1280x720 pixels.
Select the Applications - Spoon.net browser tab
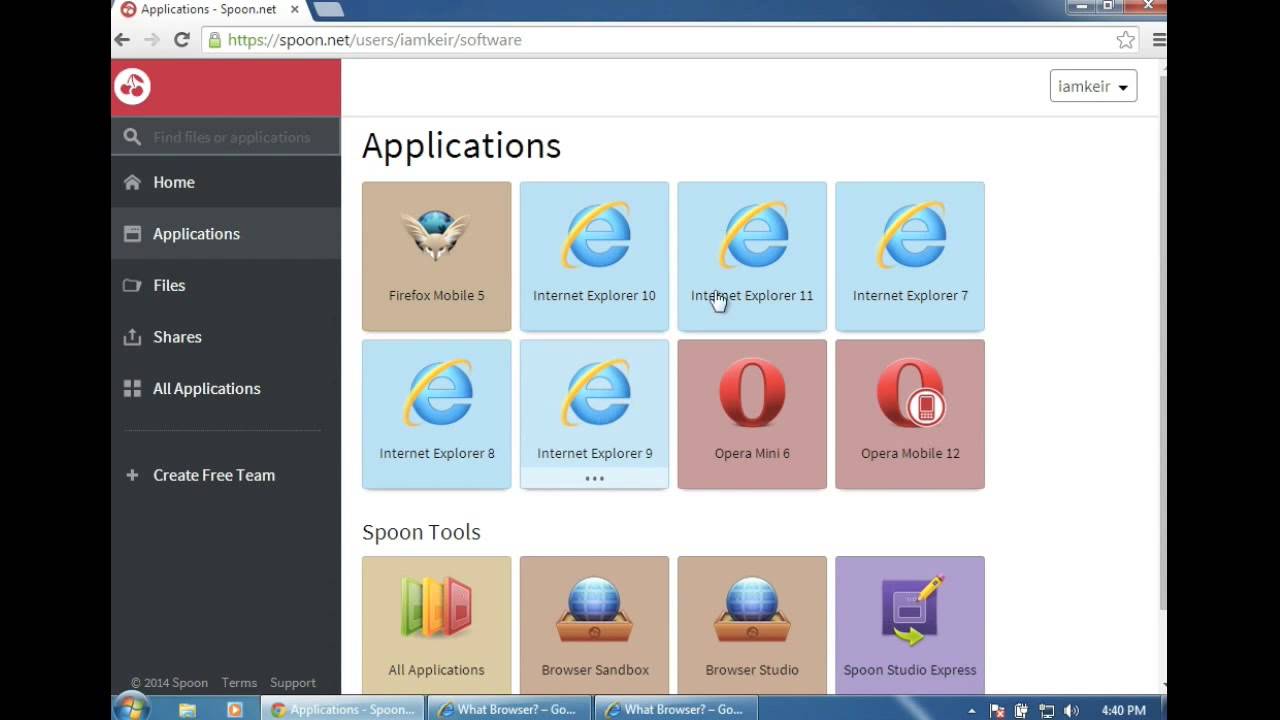[x=208, y=10]
